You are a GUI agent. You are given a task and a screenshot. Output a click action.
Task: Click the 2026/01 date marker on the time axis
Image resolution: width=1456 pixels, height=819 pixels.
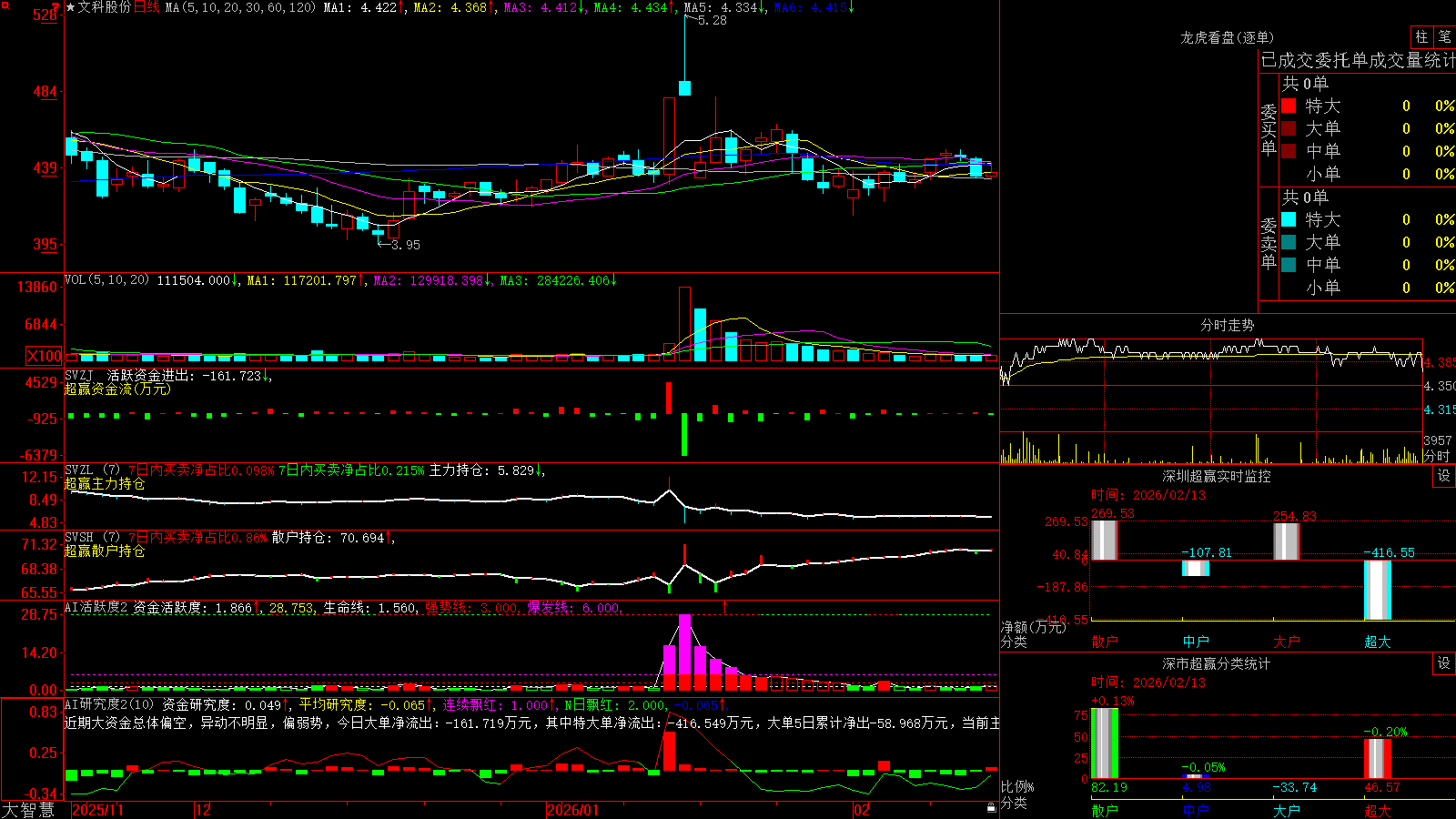572,810
